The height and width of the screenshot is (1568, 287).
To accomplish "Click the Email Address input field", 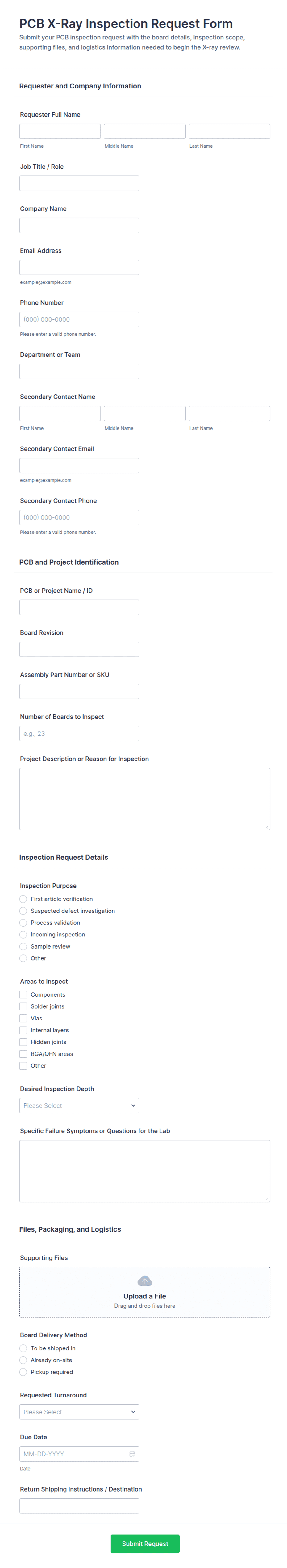I will [x=79, y=267].
